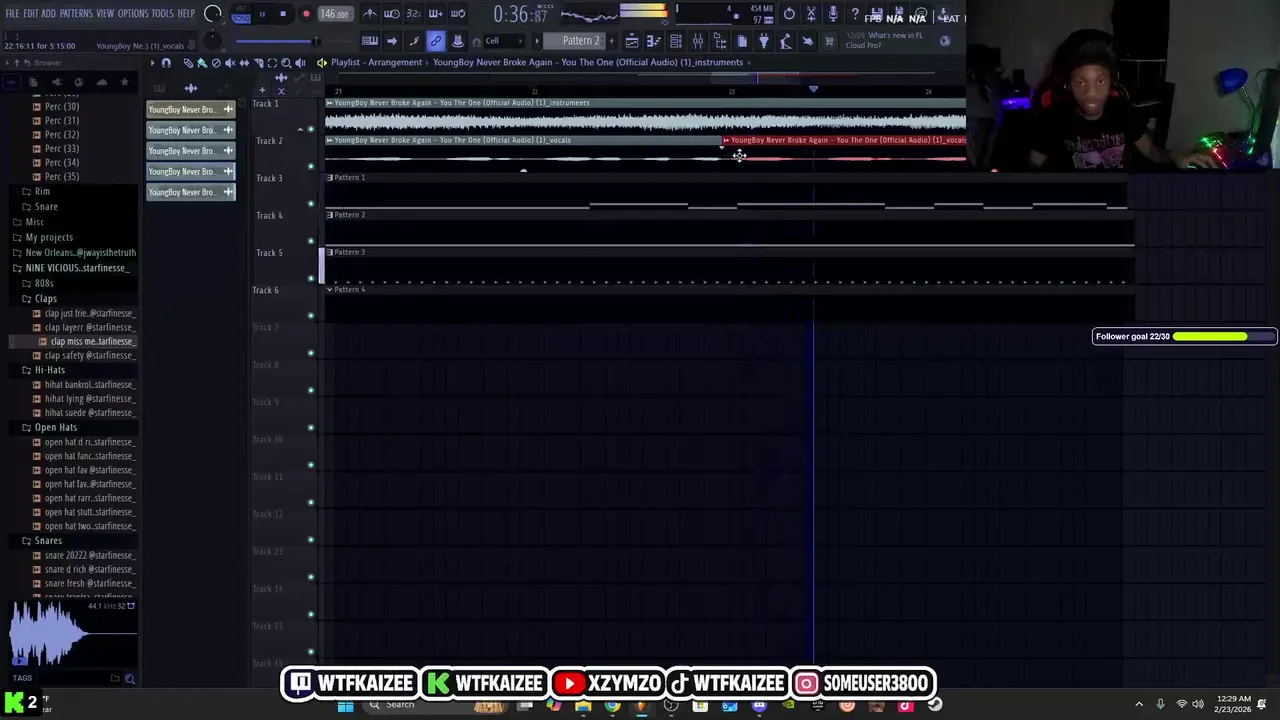Open the Mixer view icon
The width and height of the screenshot is (1280, 720).
click(698, 41)
